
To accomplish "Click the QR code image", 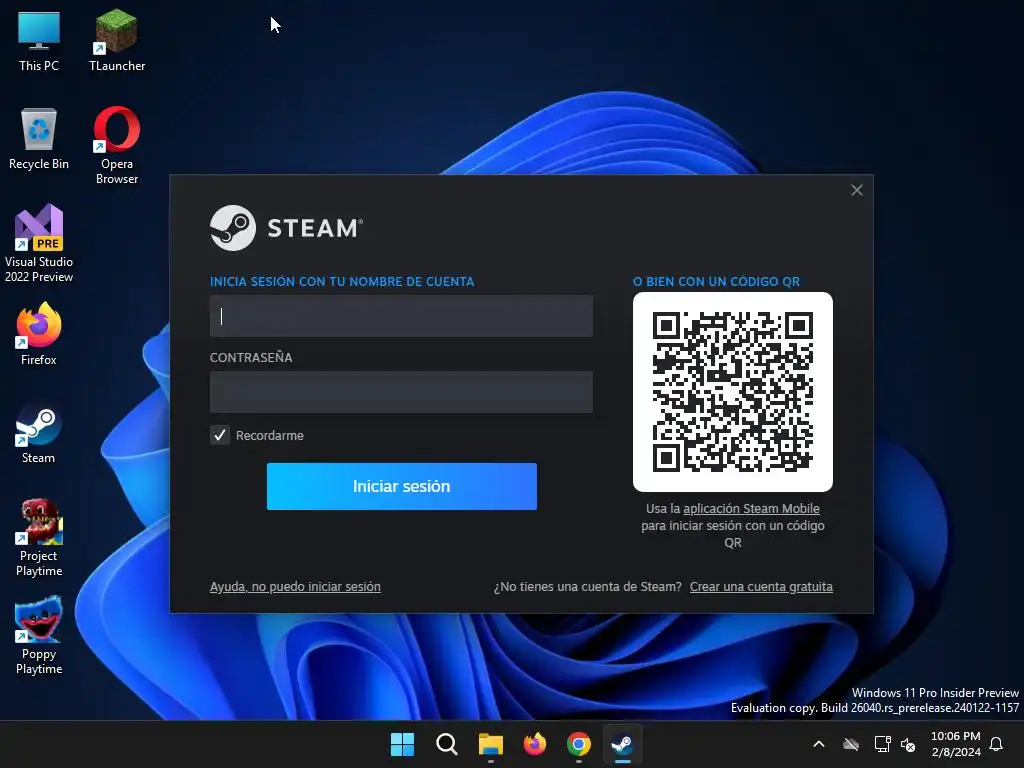I will pyautogui.click(x=733, y=392).
